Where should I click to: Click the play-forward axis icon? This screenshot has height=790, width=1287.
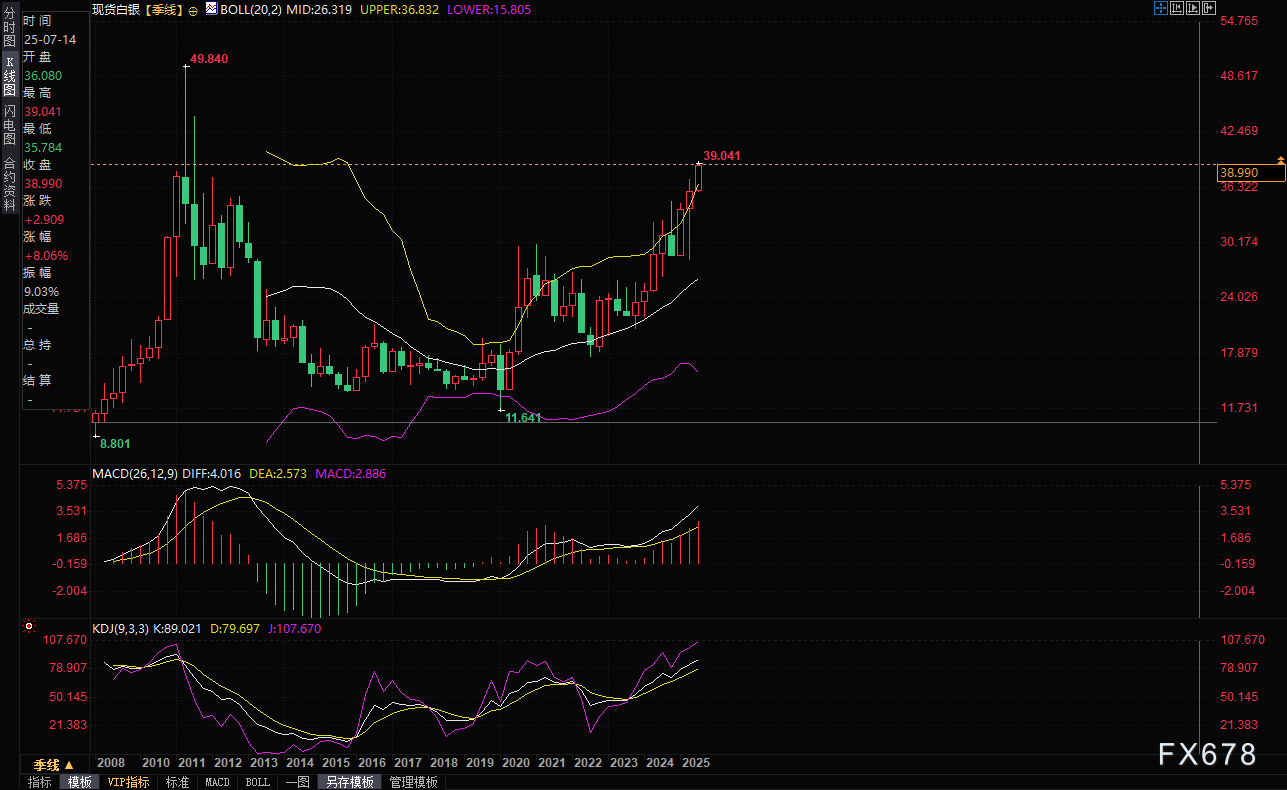[x=1193, y=9]
